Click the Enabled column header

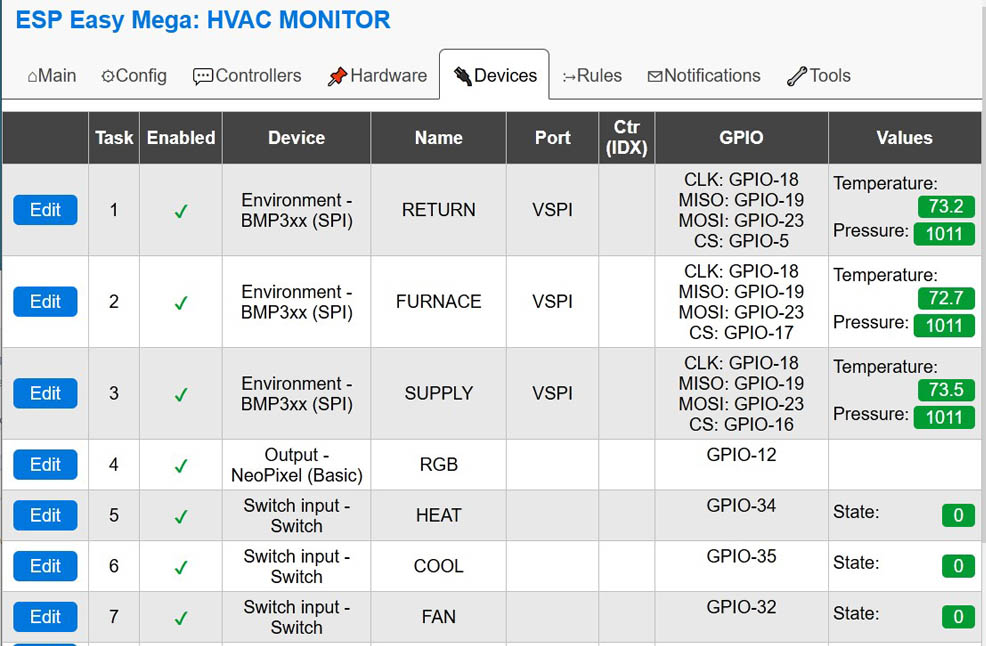tap(181, 138)
